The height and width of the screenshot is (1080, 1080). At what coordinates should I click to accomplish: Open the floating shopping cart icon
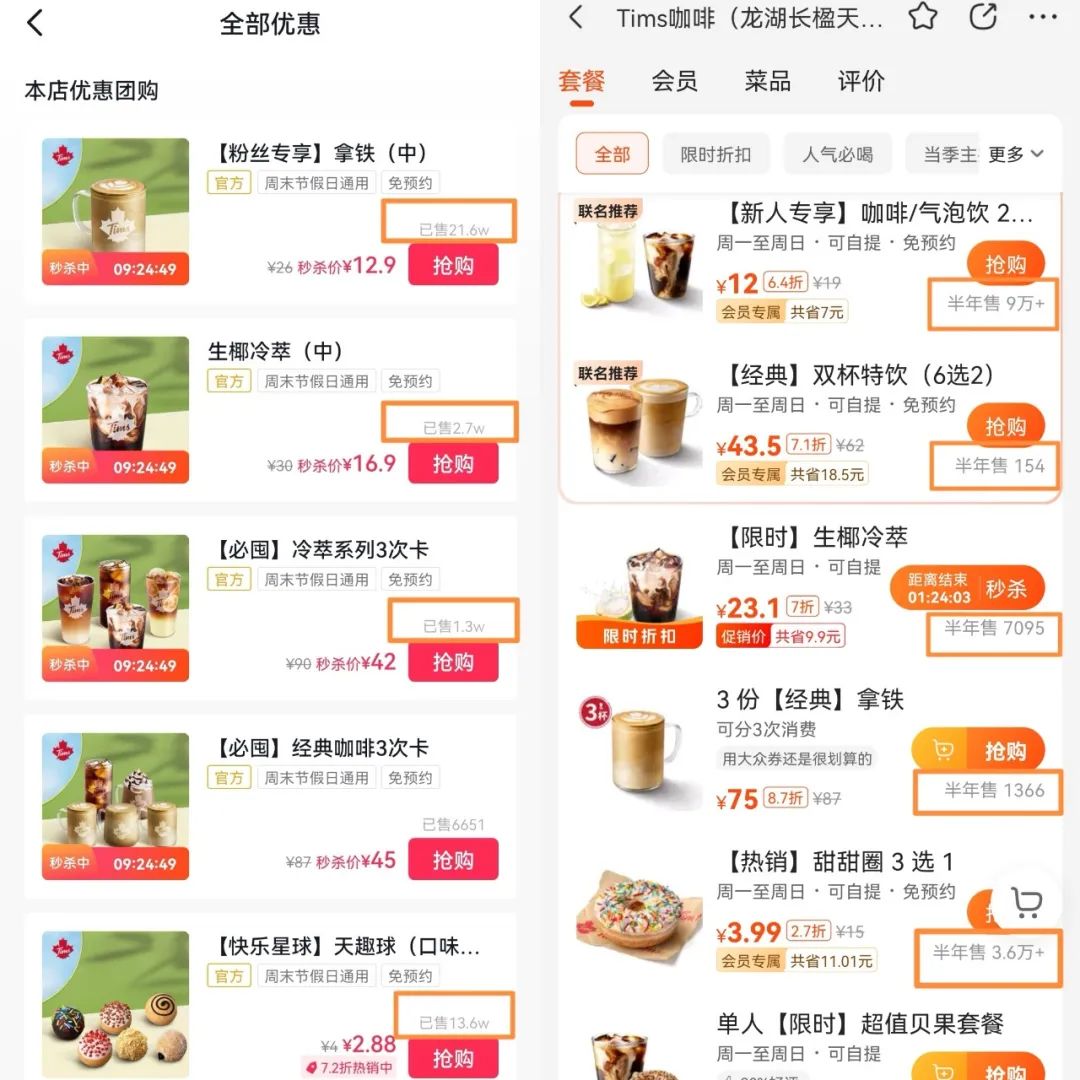(x=1026, y=902)
